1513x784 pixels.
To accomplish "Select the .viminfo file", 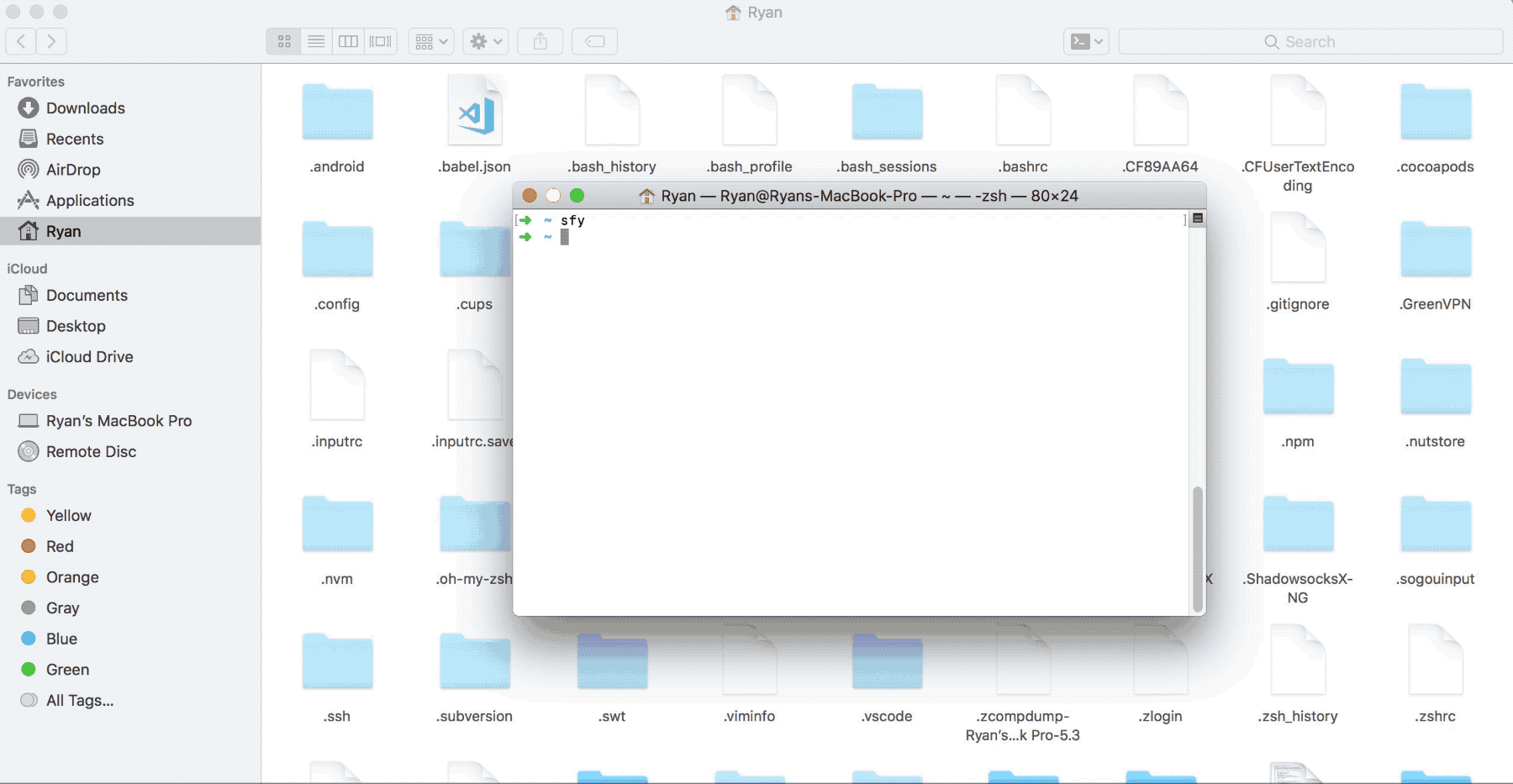I will 750,660.
